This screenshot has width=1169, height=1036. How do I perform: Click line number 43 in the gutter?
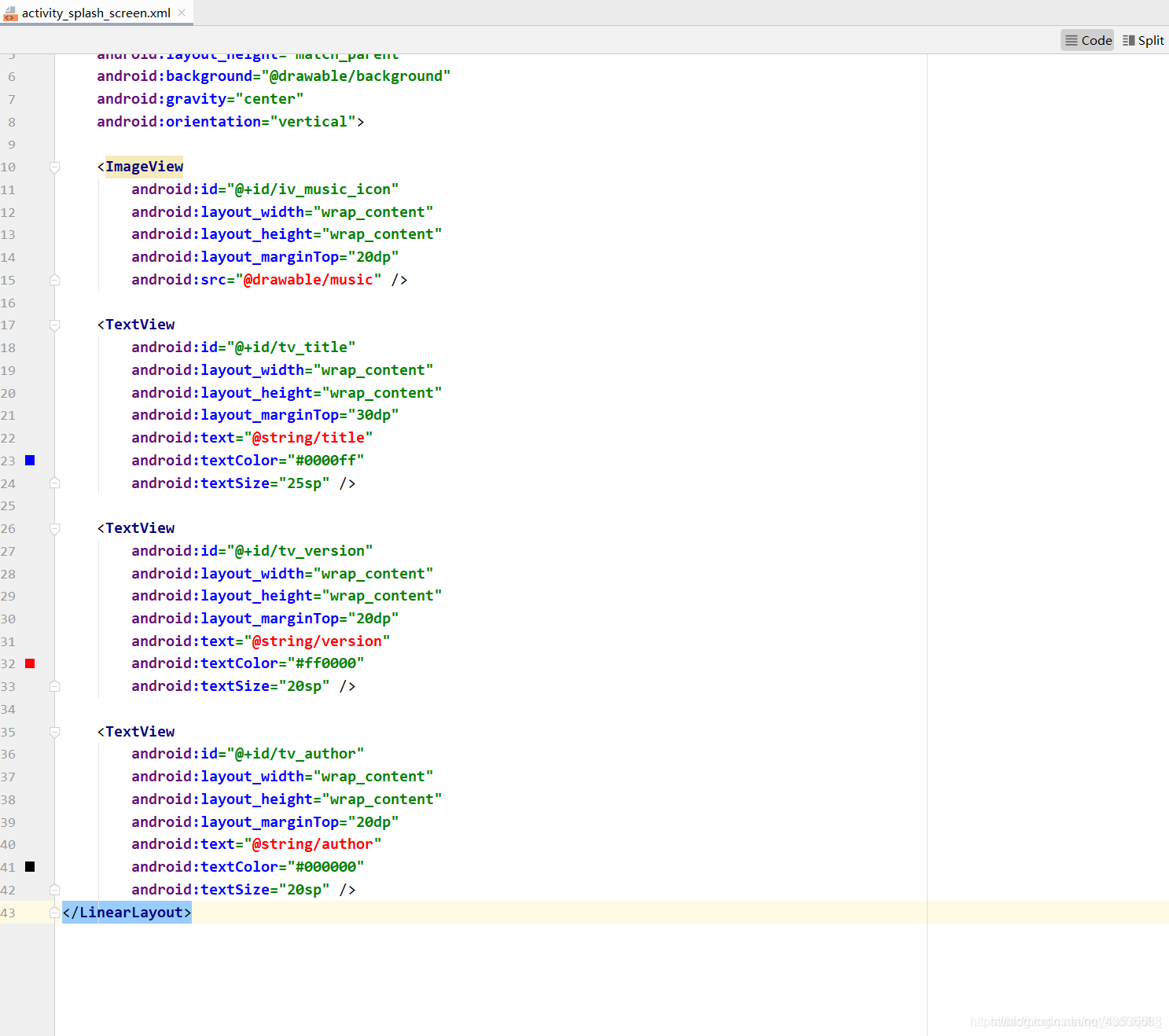click(x=8, y=913)
